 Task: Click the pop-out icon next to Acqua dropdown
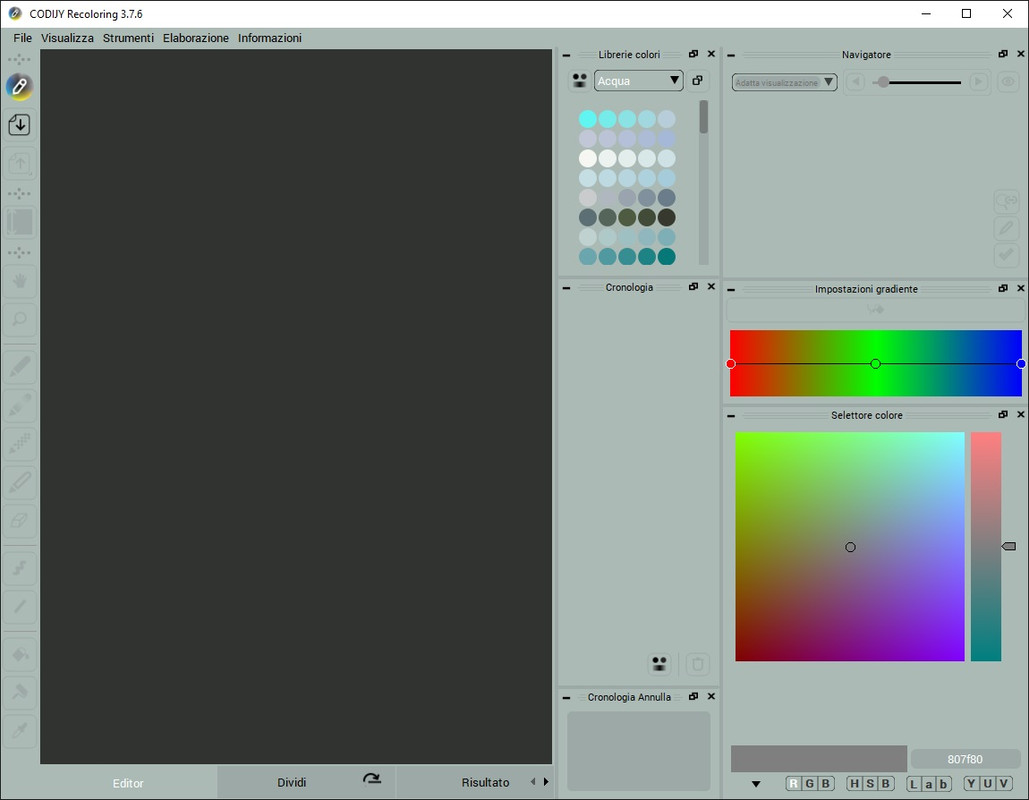coord(698,80)
